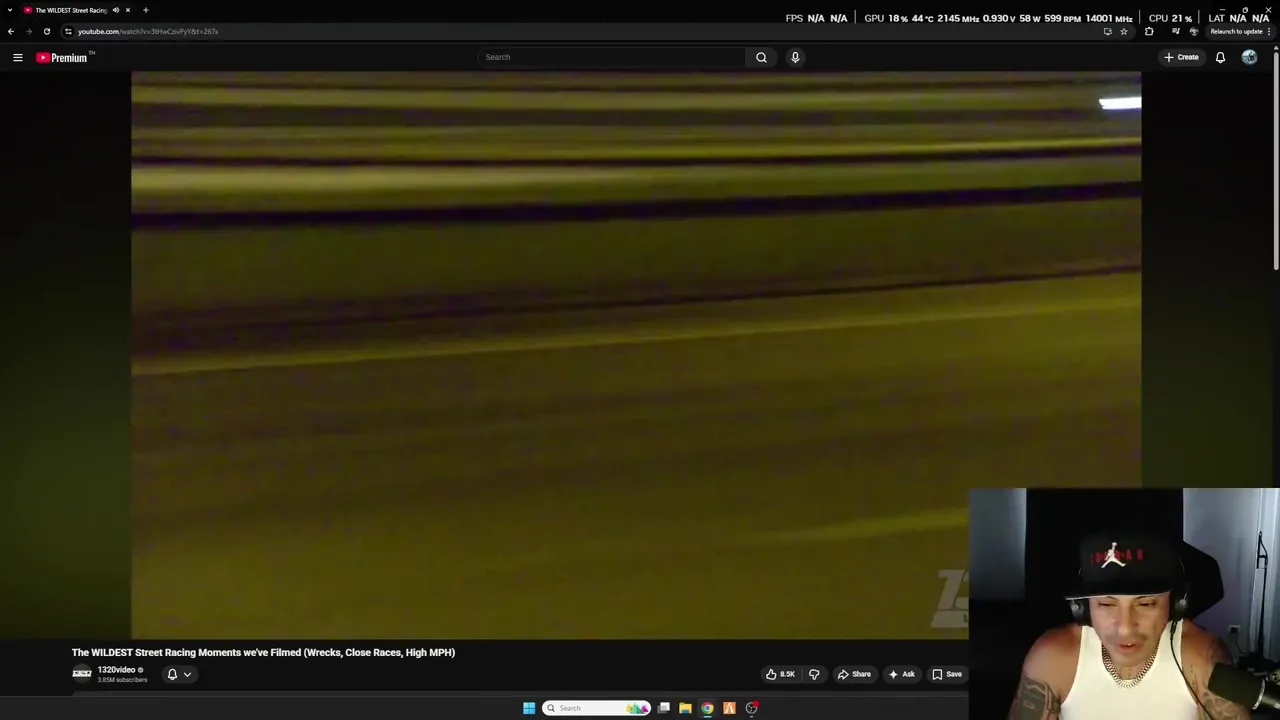This screenshot has width=1280, height=720.
Task: Bookmark this page with the star icon
Action: 1124,31
